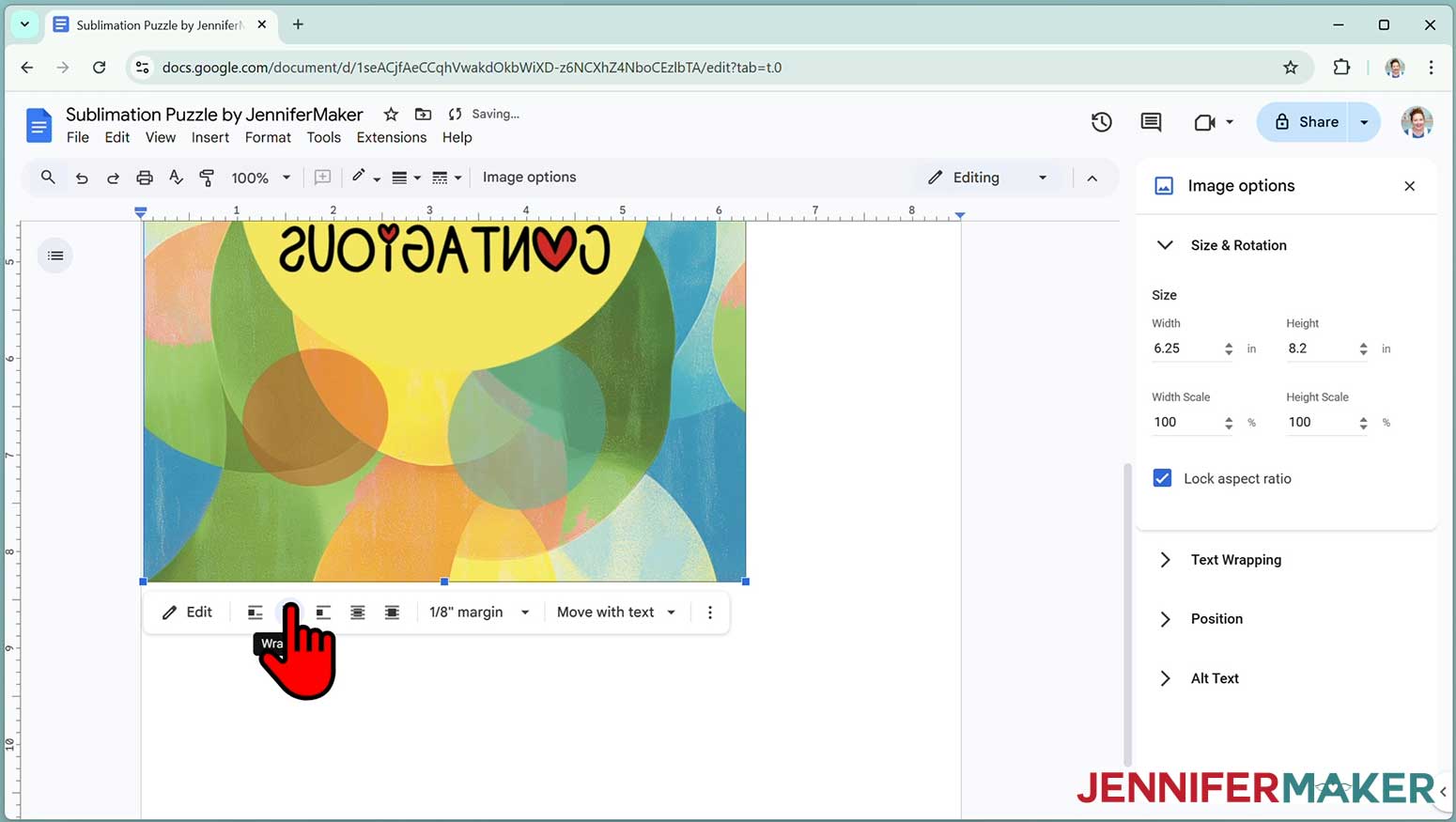Click the Height Scale input field
This screenshot has height=822, width=1456.
point(1321,423)
